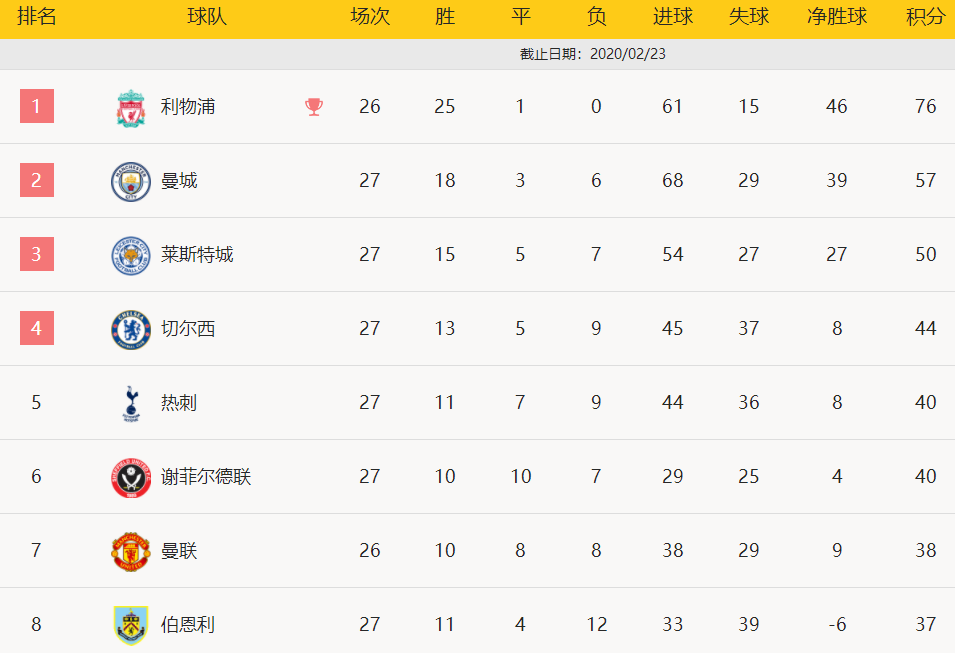The image size is (955, 653).
Task: Select the red rank 1 badge
Action: tap(37, 106)
